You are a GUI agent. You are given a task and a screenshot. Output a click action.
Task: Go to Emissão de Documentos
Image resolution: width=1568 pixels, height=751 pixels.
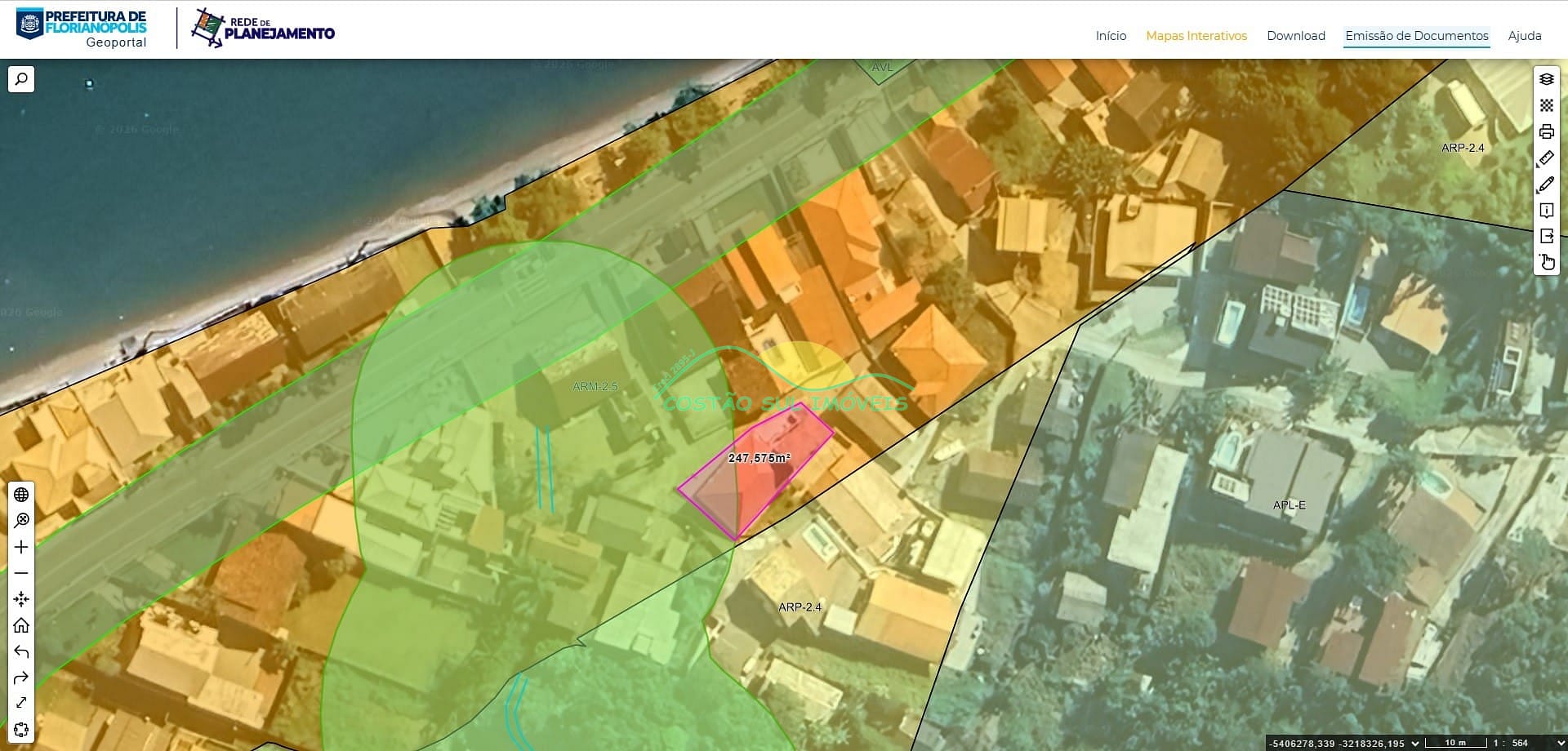pyautogui.click(x=1416, y=36)
